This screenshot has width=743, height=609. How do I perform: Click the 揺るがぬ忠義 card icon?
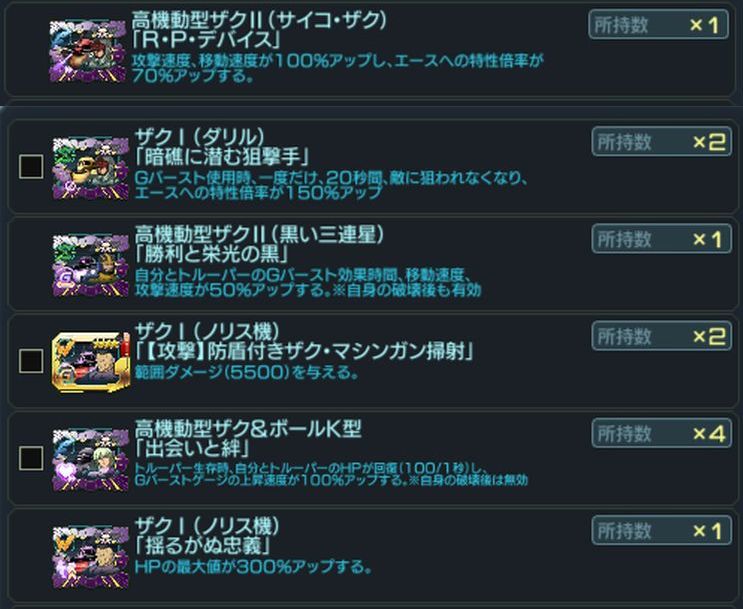pyautogui.click(x=91, y=557)
